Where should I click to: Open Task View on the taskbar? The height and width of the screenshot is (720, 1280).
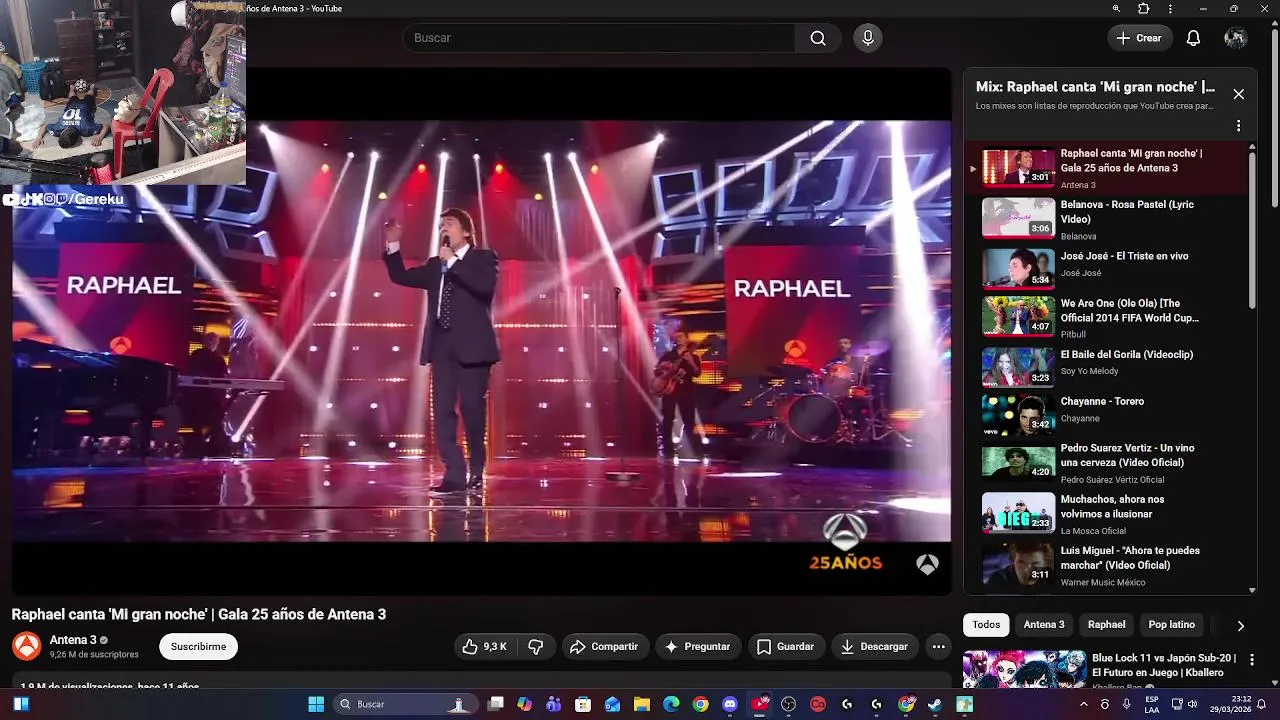495,704
